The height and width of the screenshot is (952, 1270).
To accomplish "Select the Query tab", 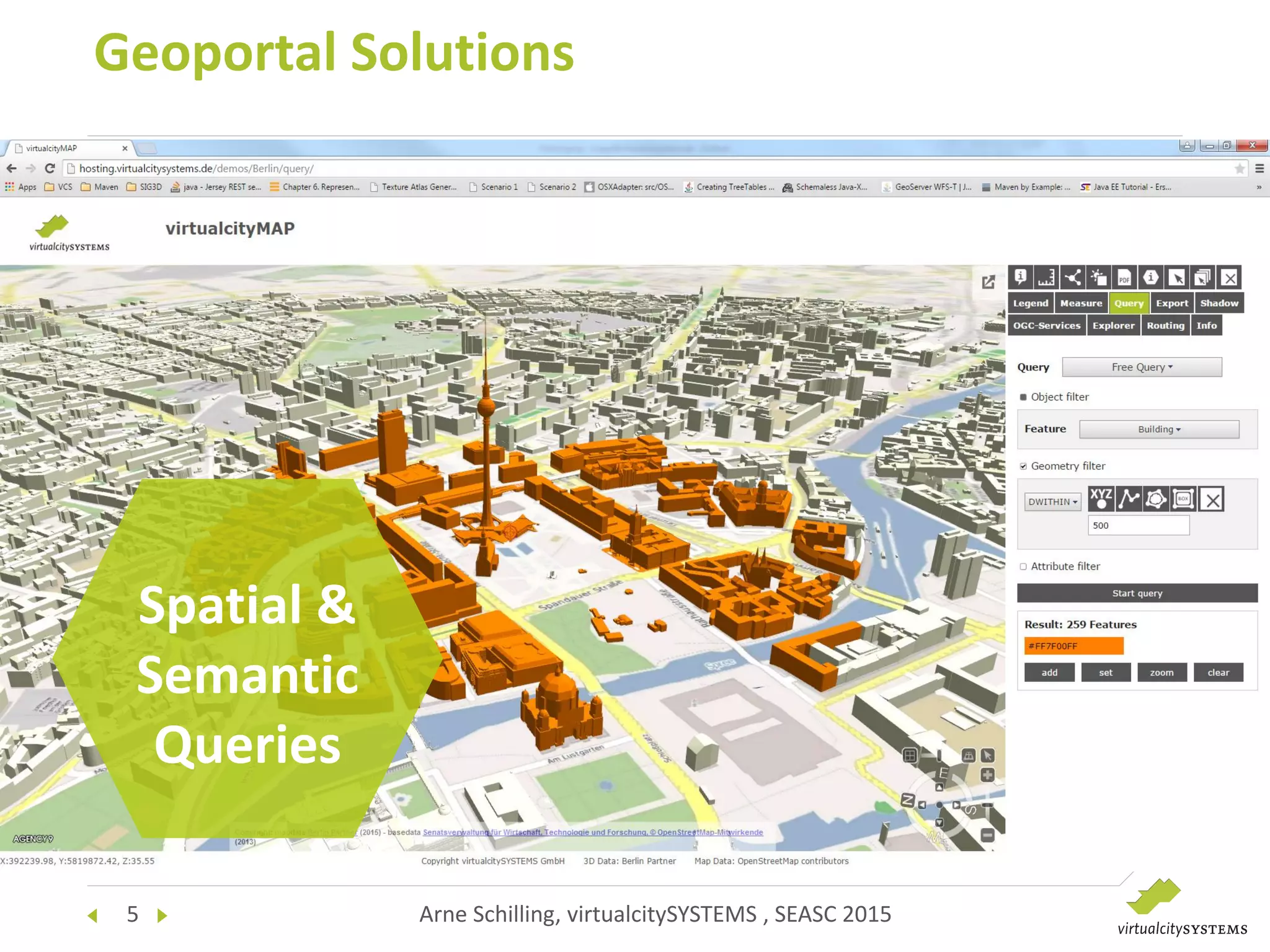I will coord(1129,303).
